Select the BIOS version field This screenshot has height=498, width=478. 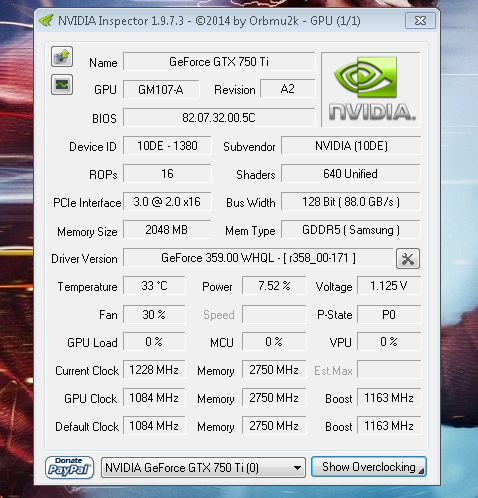click(219, 117)
